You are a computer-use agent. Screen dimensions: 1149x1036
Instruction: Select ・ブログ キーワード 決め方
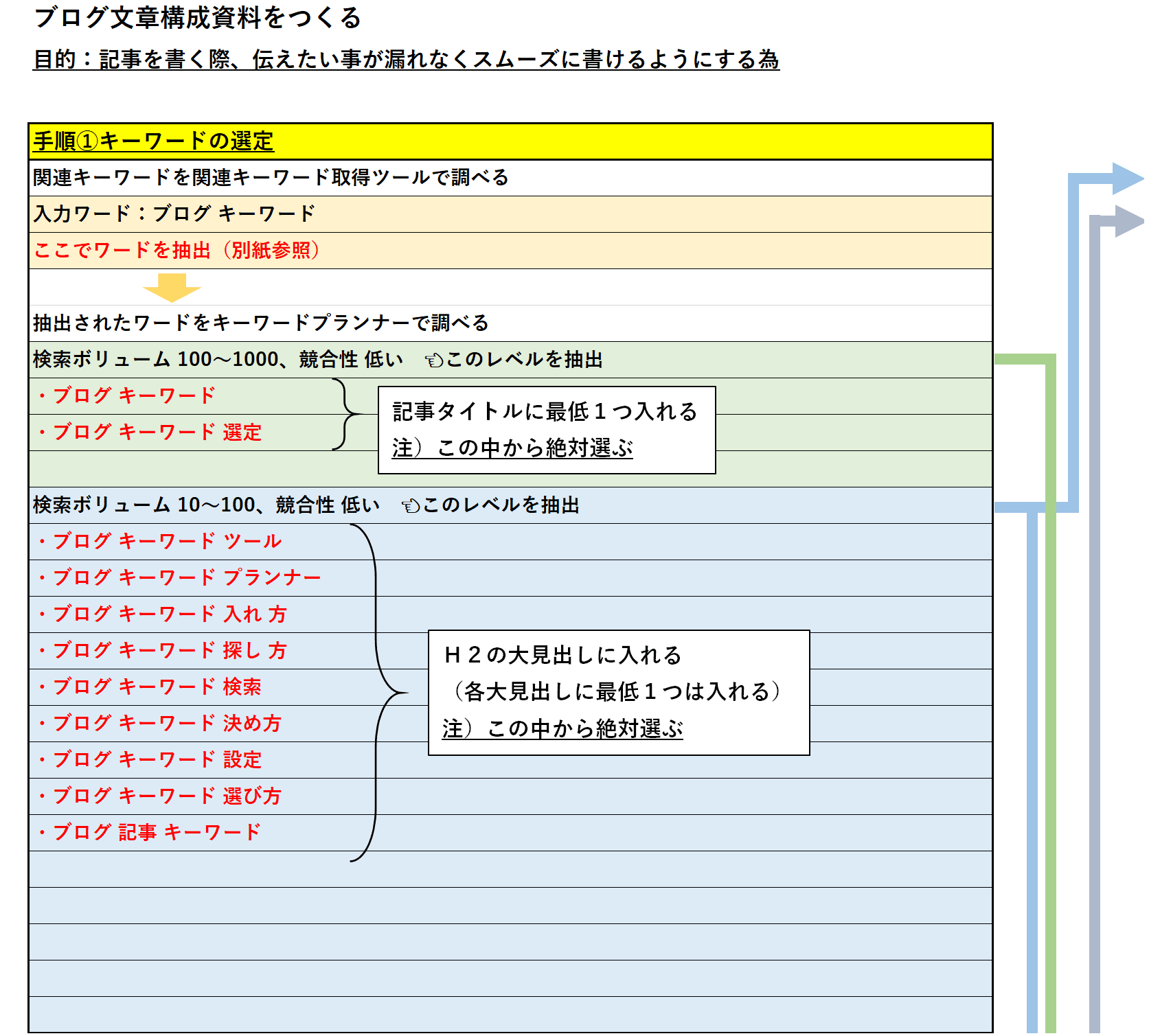tap(159, 724)
